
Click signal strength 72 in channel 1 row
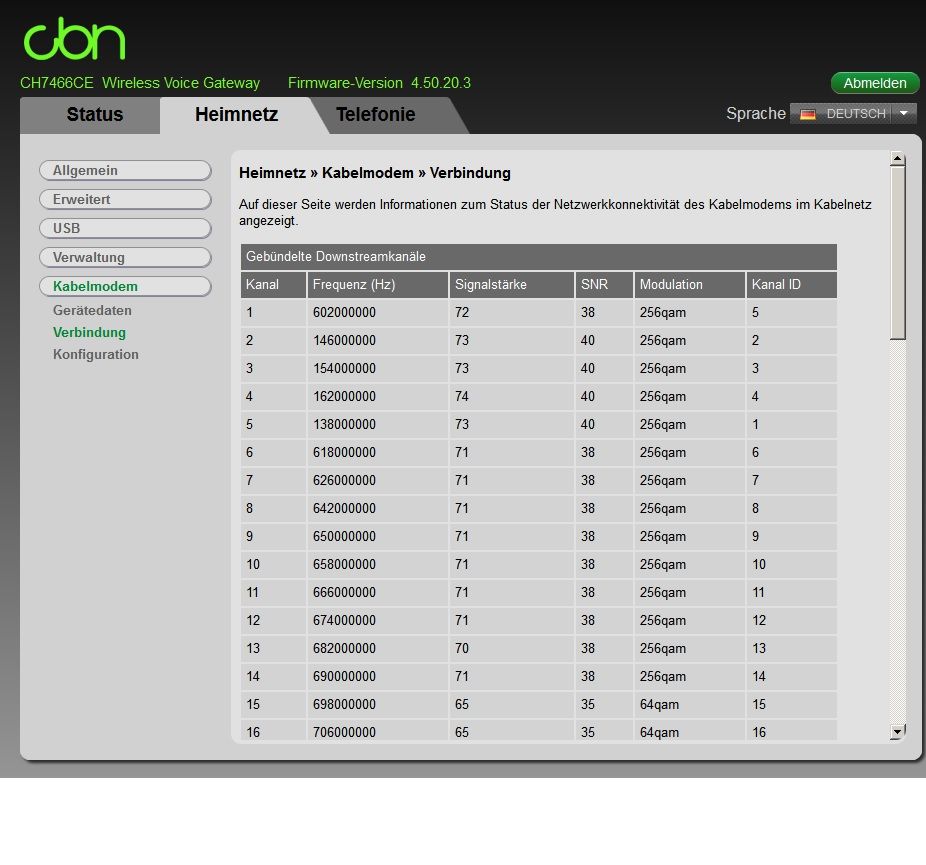tap(462, 312)
